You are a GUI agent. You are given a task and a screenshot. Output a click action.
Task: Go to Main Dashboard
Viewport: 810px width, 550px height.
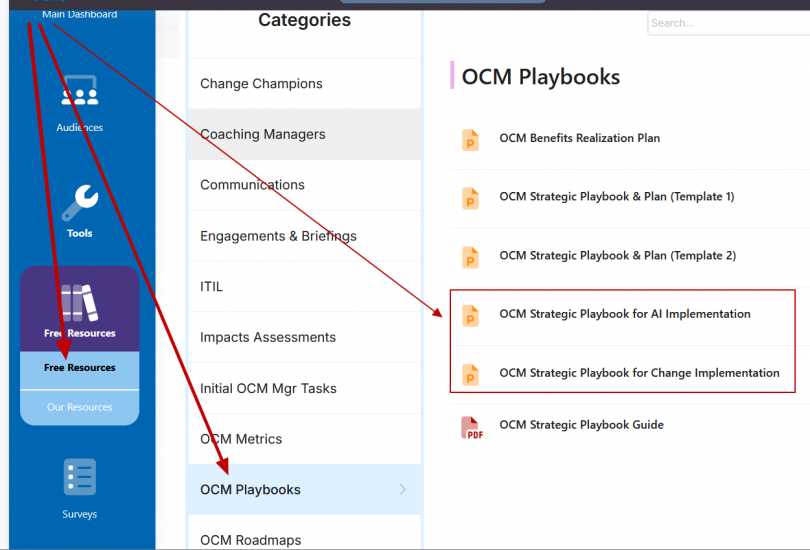click(x=79, y=14)
